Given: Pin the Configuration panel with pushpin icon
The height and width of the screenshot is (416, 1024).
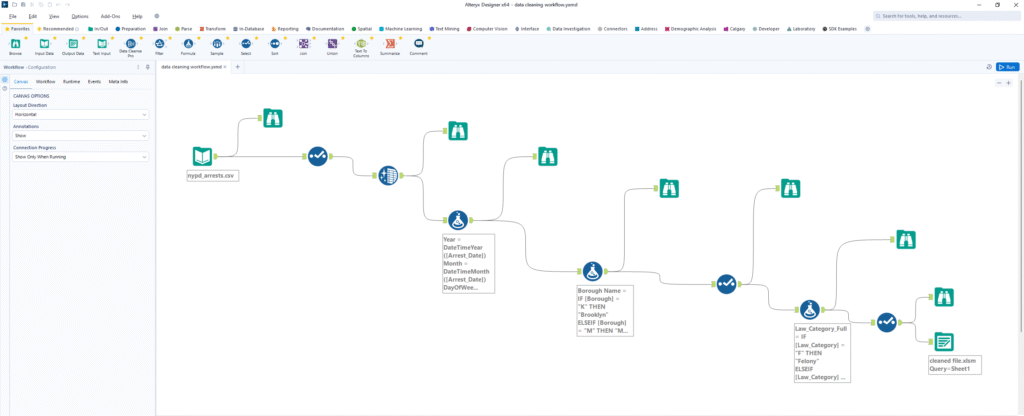Looking at the screenshot, I should (147, 67).
